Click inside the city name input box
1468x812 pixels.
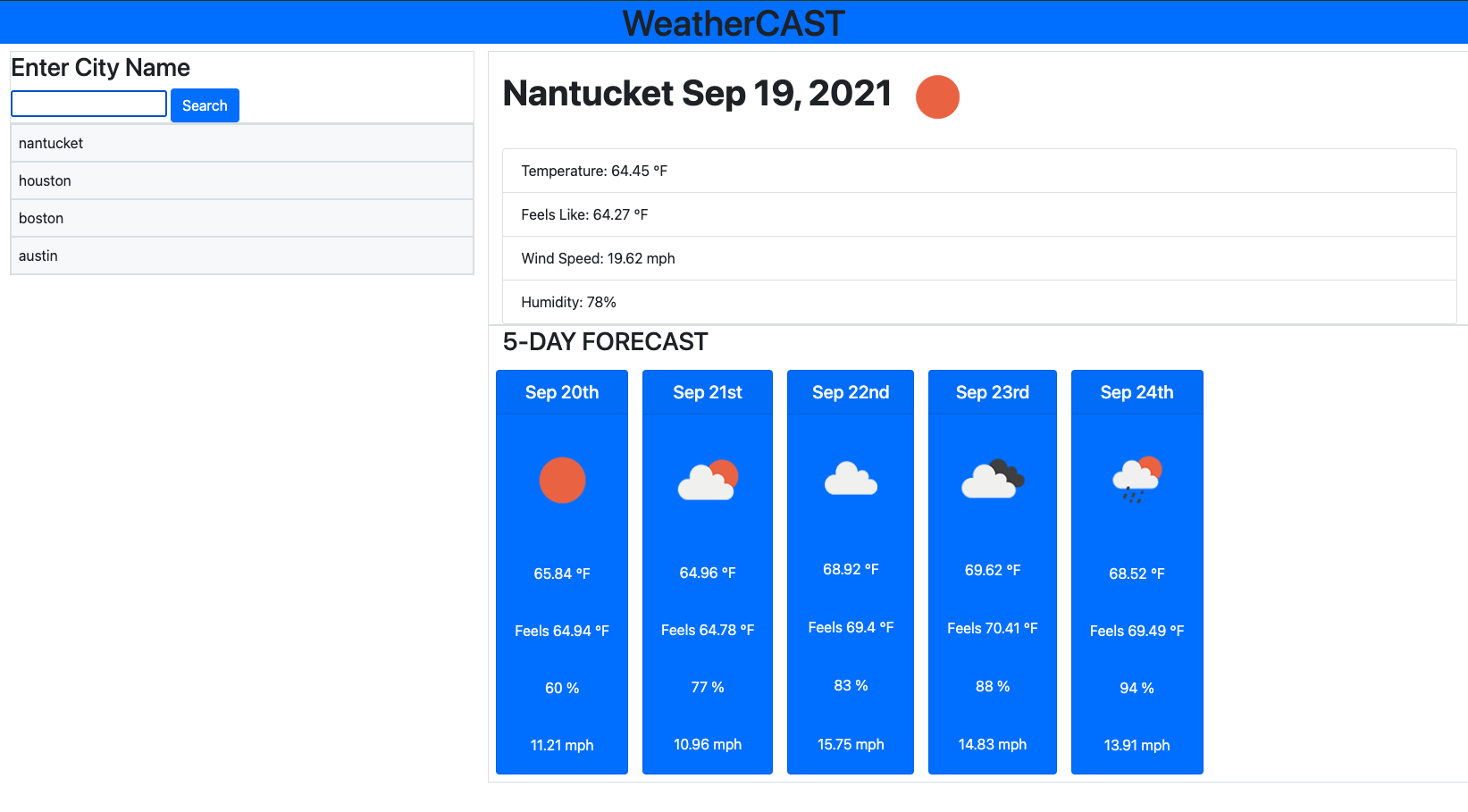point(88,104)
